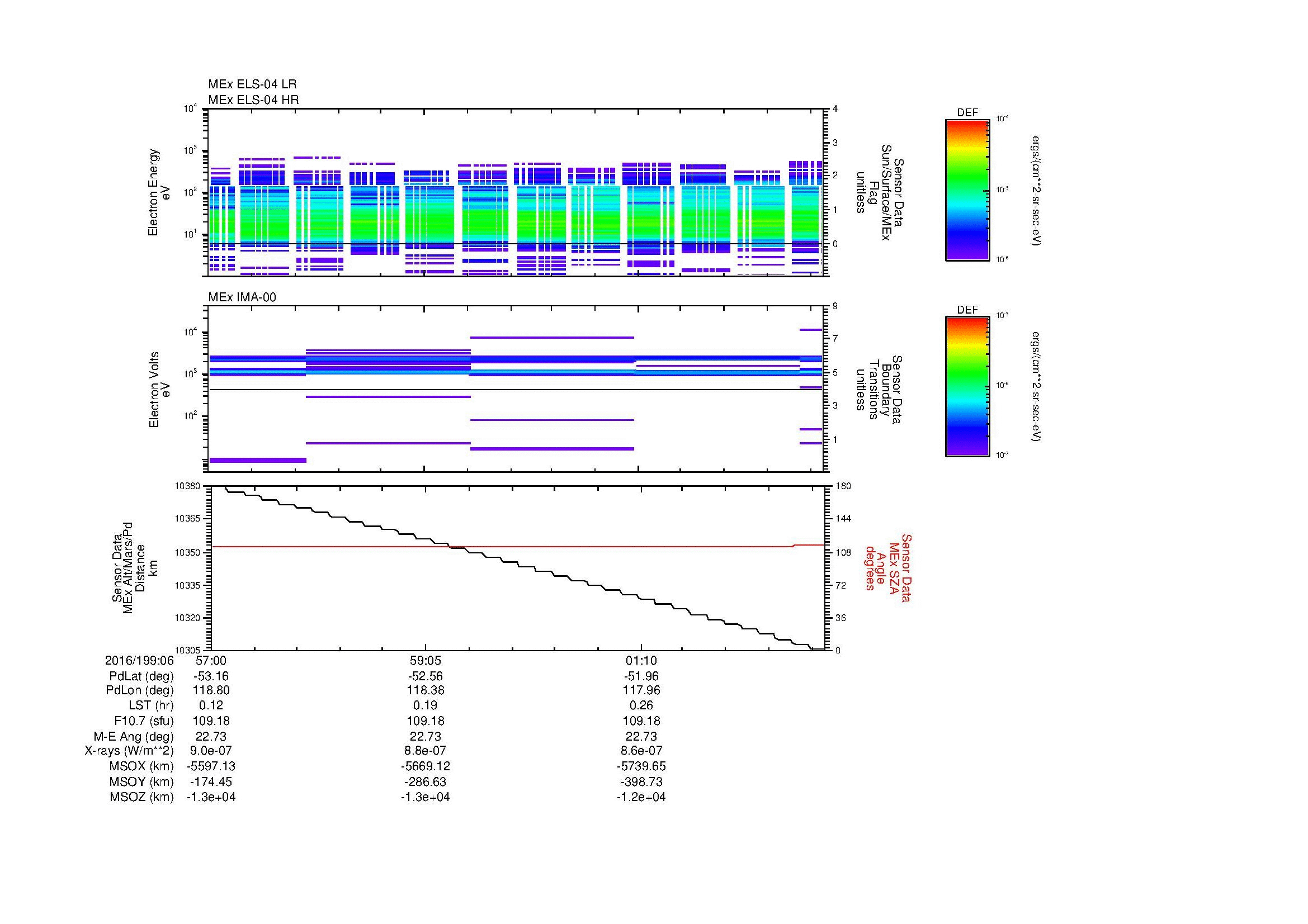Select the 'MEx IMA-00' panel title
This screenshot has height=924, width=1308.
pos(242,297)
